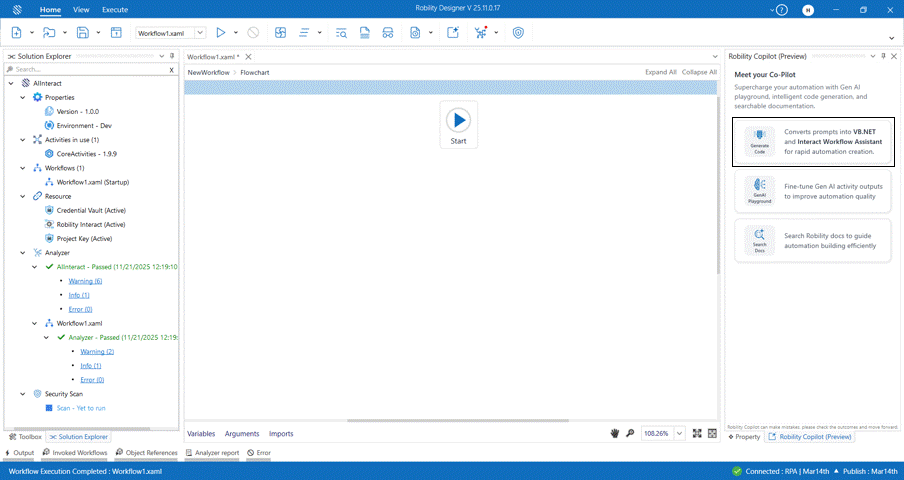The width and height of the screenshot is (904, 480).
Task: Click the Solution Explorer search field
Action: click(88, 70)
